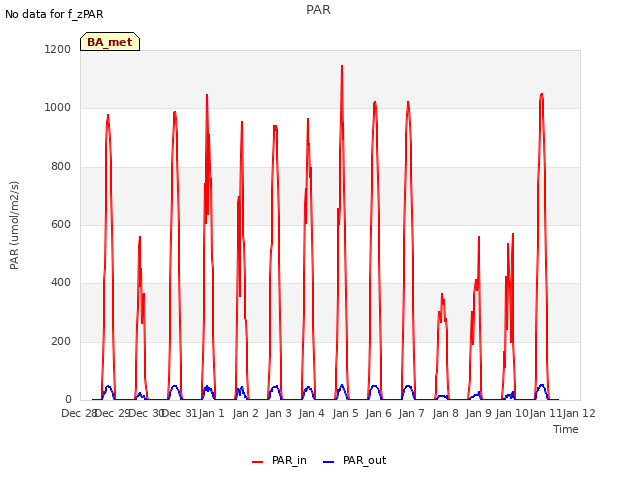Click the Time x-axis label
The height and width of the screenshot is (480, 640).
click(x=566, y=429)
